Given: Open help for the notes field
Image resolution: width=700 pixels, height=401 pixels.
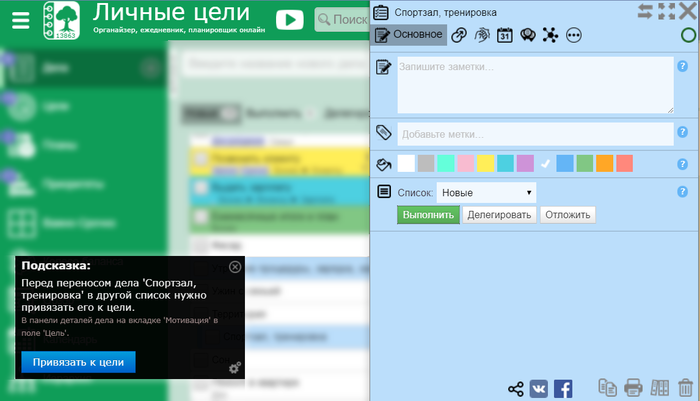Looking at the screenshot, I should 682,66.
